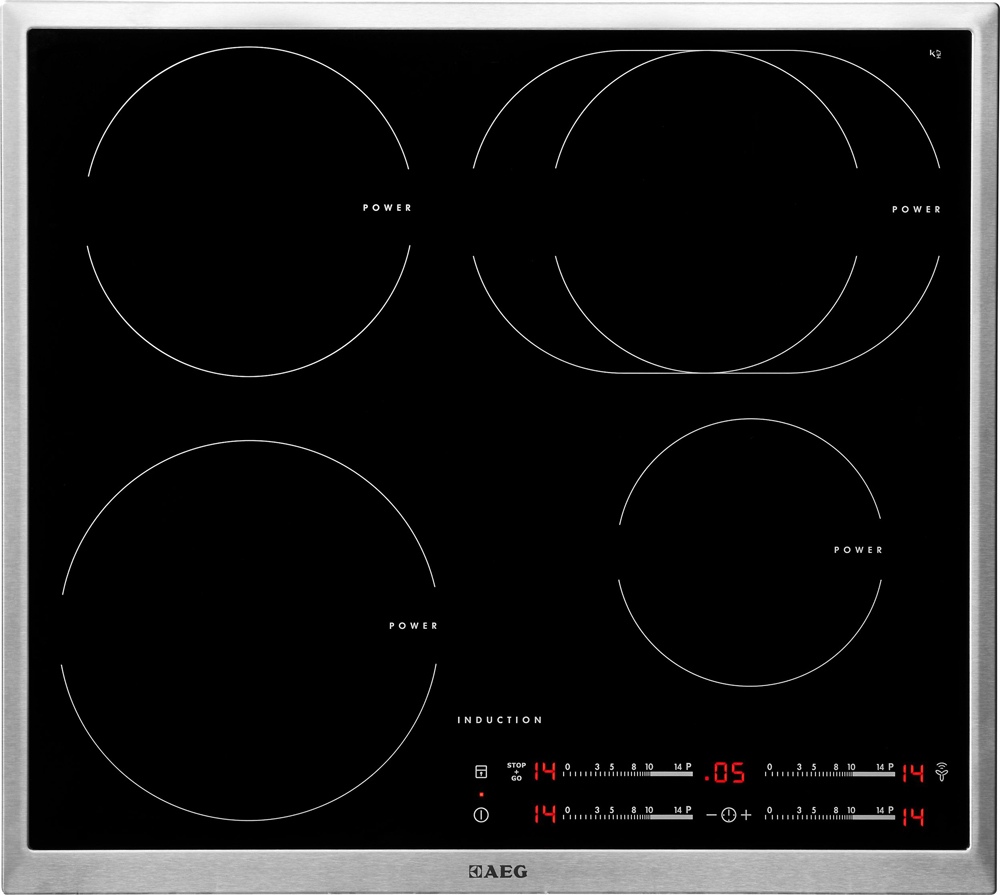Touch the oval bridge zone at rear right
The width and height of the screenshot is (1000, 895).
click(706, 211)
